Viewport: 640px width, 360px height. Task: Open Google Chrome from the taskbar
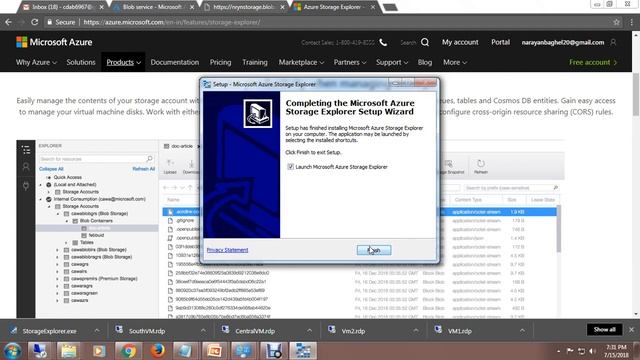(128, 351)
